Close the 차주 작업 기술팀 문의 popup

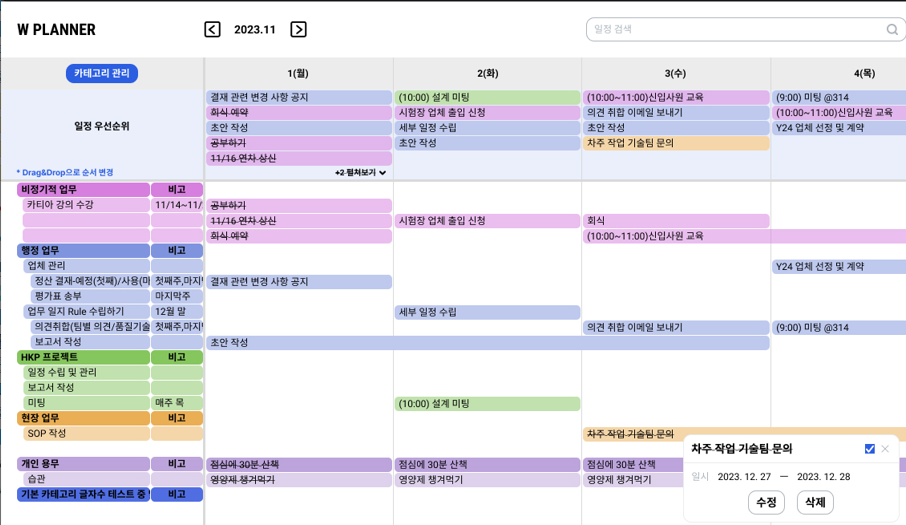pyautogui.click(x=885, y=449)
